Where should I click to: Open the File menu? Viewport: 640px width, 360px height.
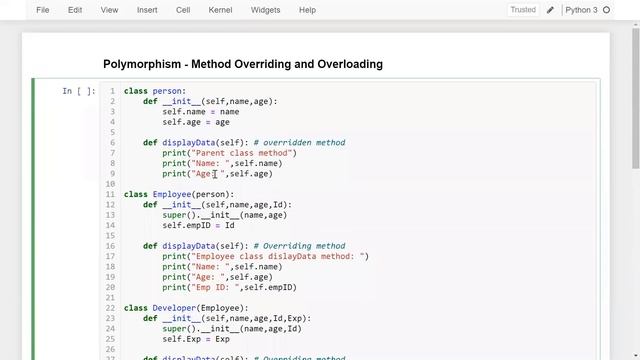[x=42, y=10]
